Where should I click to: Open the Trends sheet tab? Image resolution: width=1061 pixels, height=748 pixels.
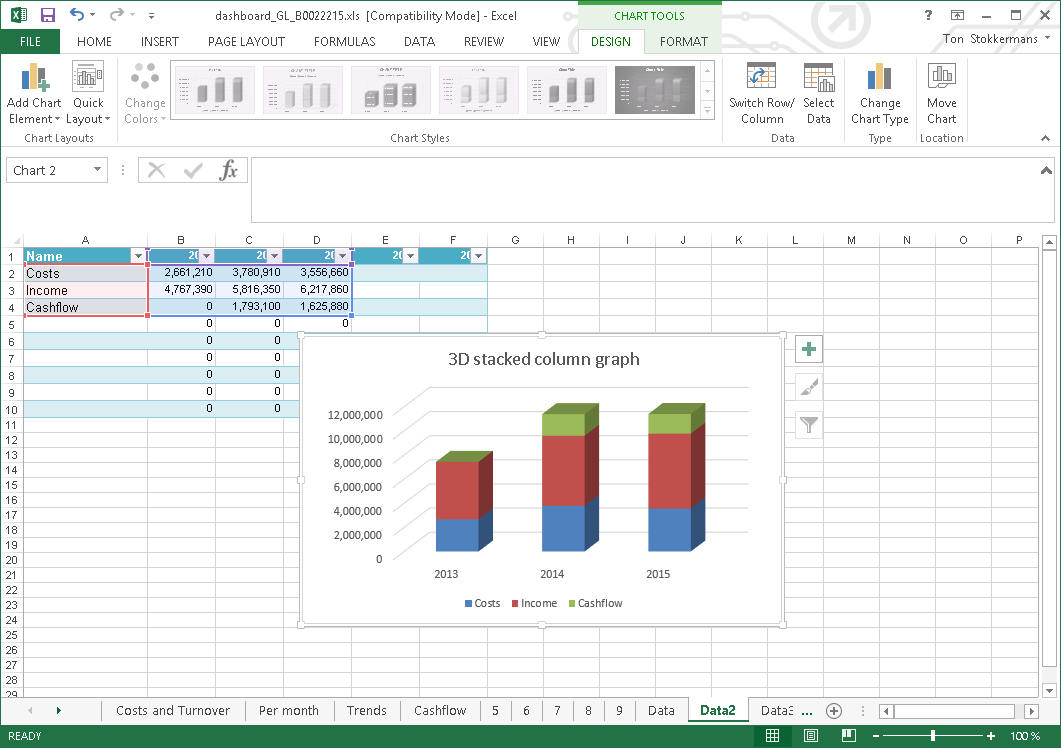[367, 710]
